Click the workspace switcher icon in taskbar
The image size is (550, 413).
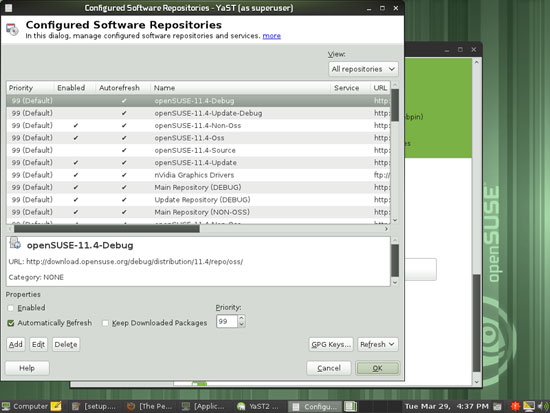pyautogui.click(x=350, y=406)
